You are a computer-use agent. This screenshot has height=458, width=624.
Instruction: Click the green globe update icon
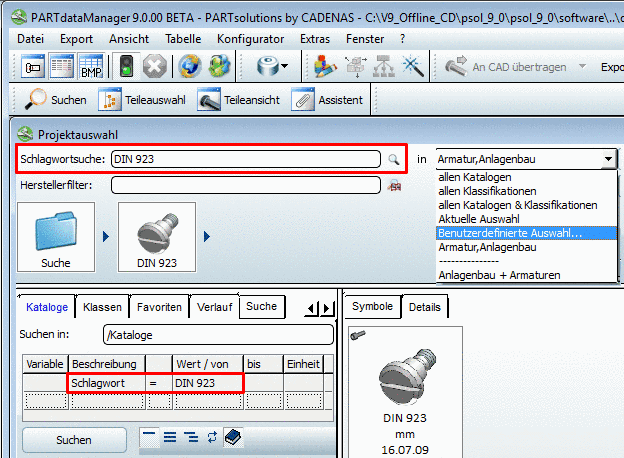pyautogui.click(x=219, y=66)
